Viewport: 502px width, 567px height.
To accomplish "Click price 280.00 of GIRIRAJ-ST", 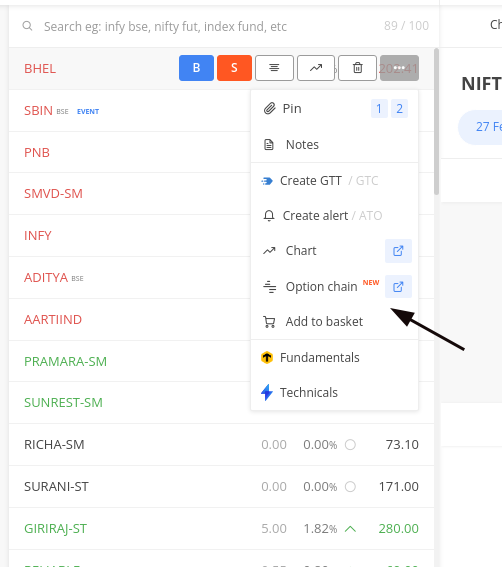I will point(399,529).
